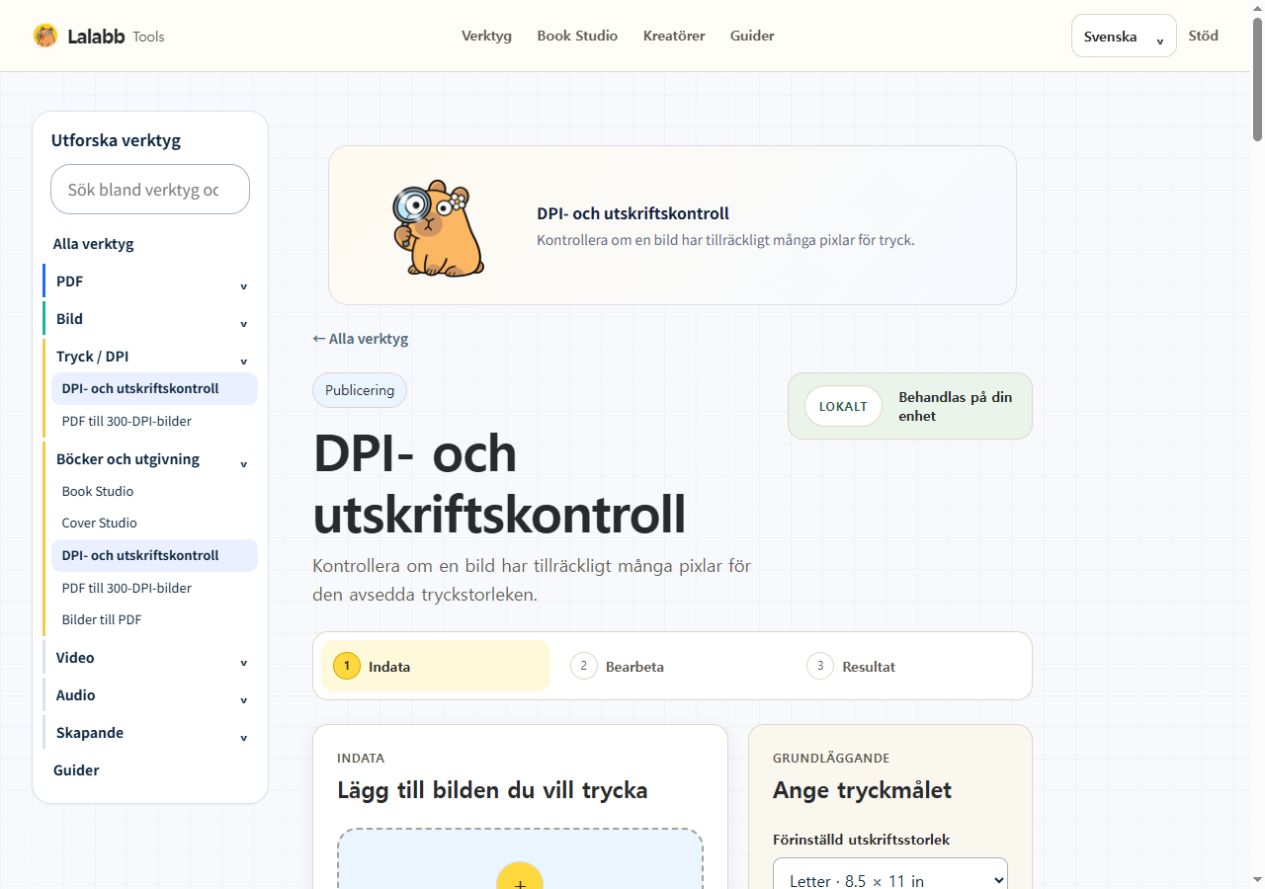
Task: Click the Publicering tag button
Action: coord(360,390)
